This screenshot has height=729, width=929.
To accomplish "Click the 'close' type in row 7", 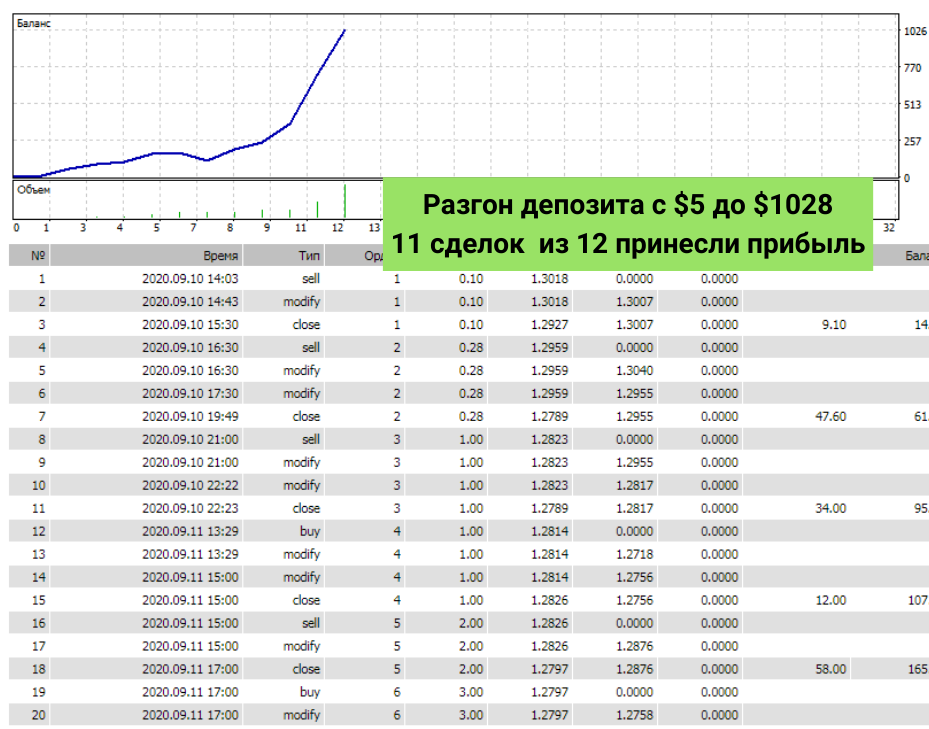I will (x=306, y=417).
